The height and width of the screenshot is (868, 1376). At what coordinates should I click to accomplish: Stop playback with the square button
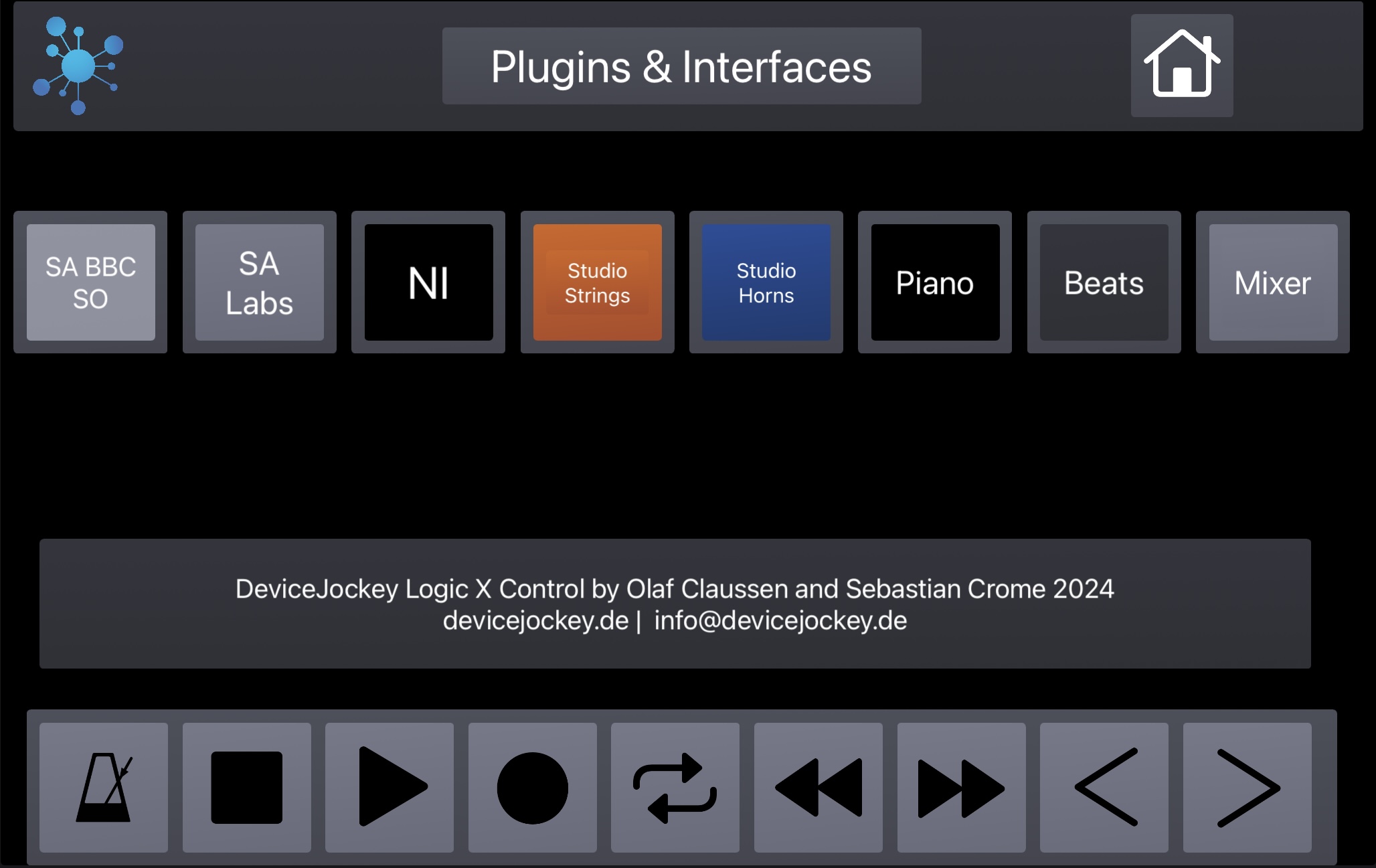pyautogui.click(x=247, y=787)
